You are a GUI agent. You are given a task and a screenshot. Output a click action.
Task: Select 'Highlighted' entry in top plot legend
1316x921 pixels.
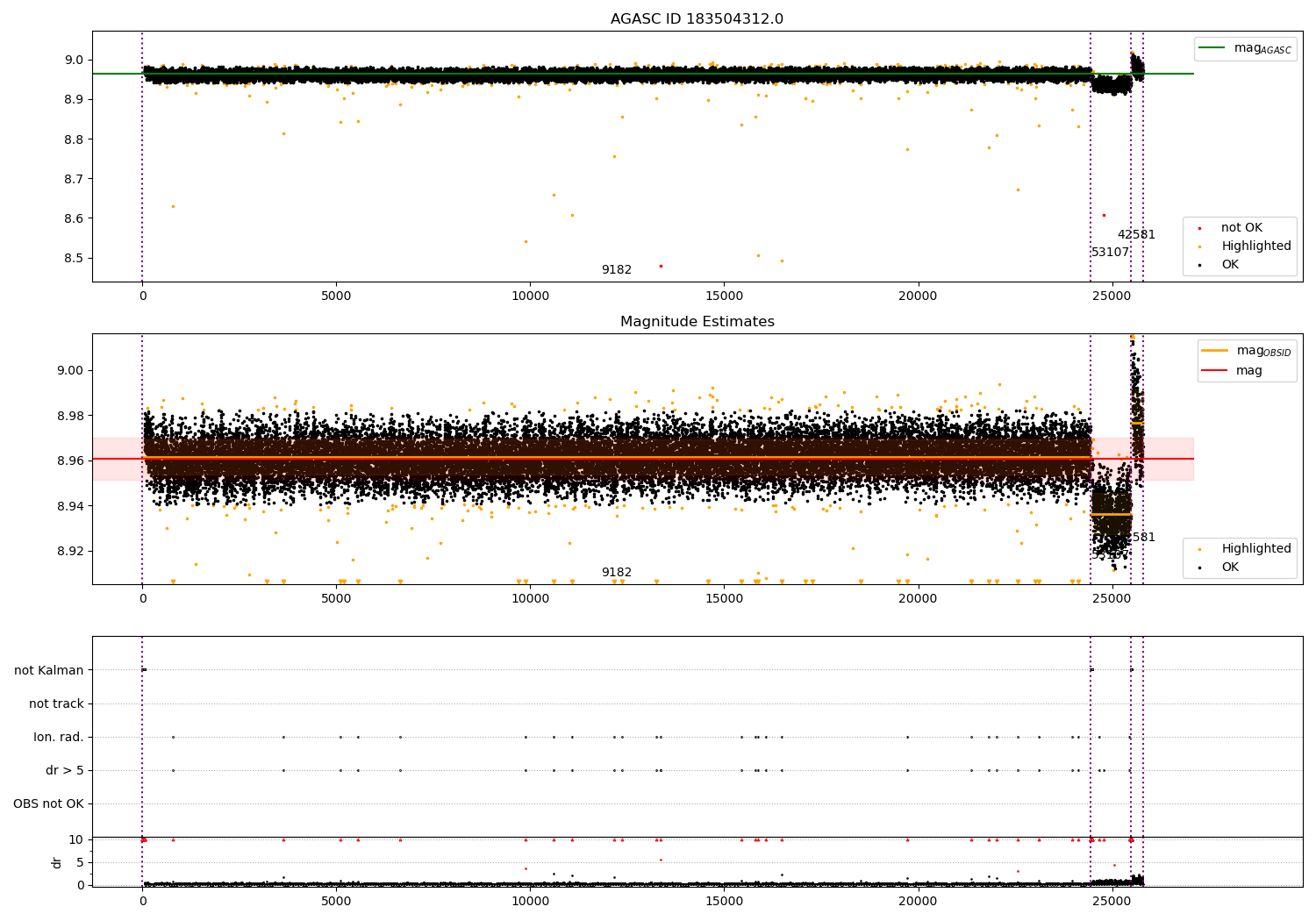1256,246
